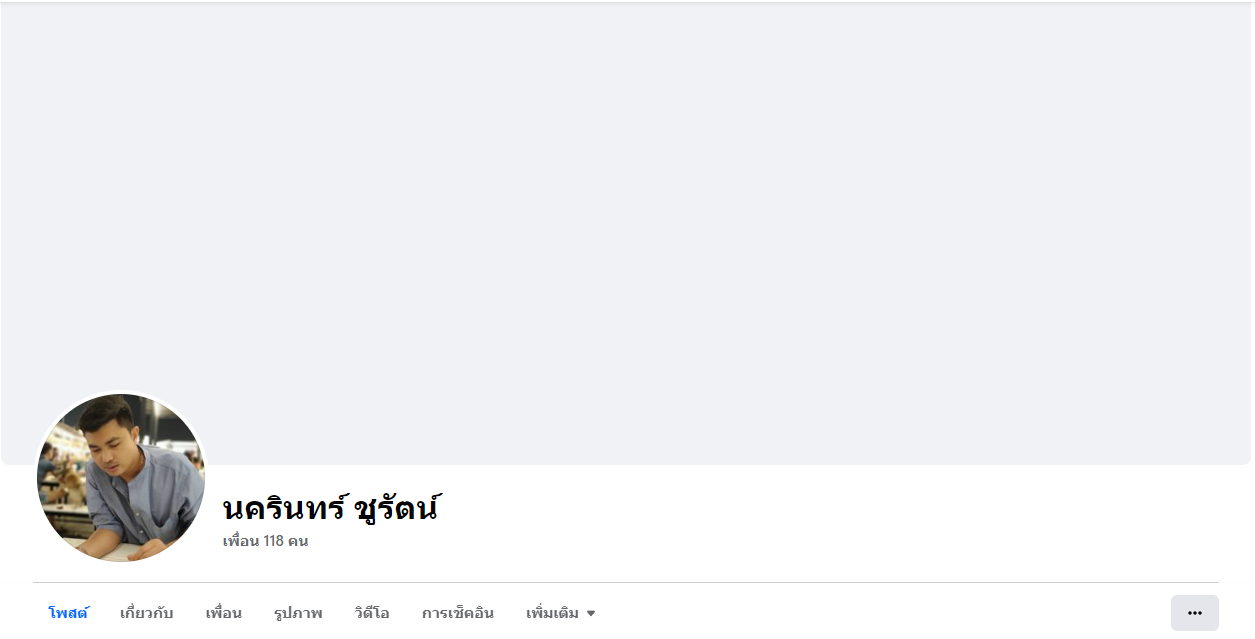Select the รูปภาพ tab
This screenshot has height=639, width=1255.
(x=298, y=613)
